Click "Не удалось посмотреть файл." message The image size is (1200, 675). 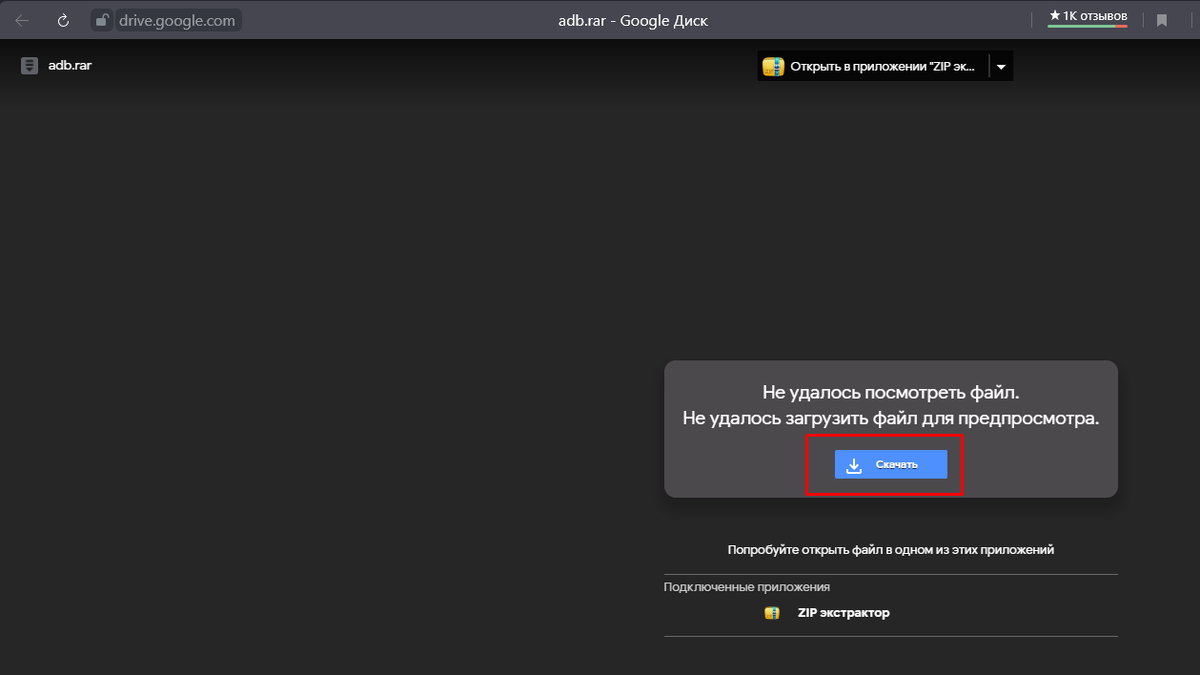[891, 392]
